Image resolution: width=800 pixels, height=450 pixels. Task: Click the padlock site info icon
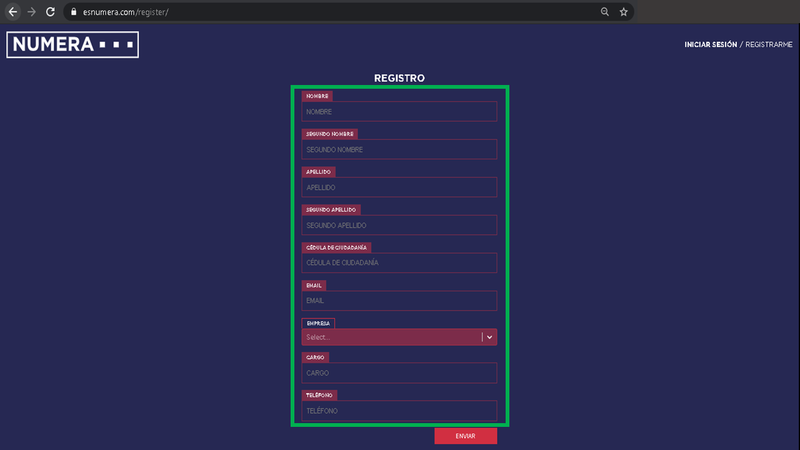click(x=71, y=11)
